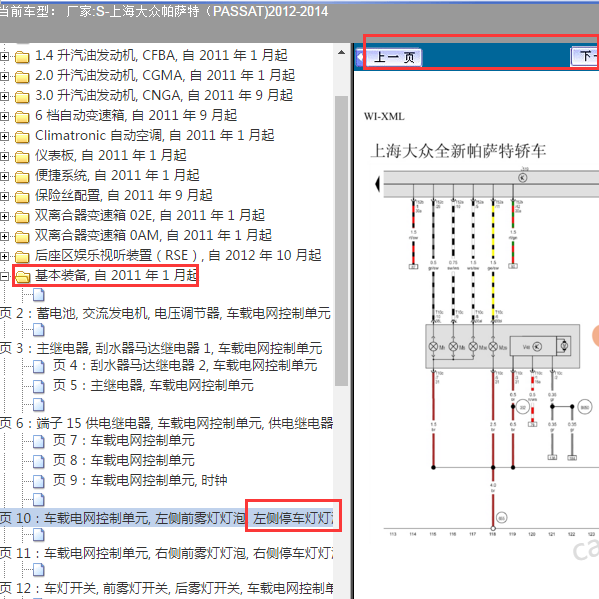Image resolution: width=599 pixels, height=599 pixels.
Task: Select Climatronic 自动空调 tree item
Action: click(154, 136)
